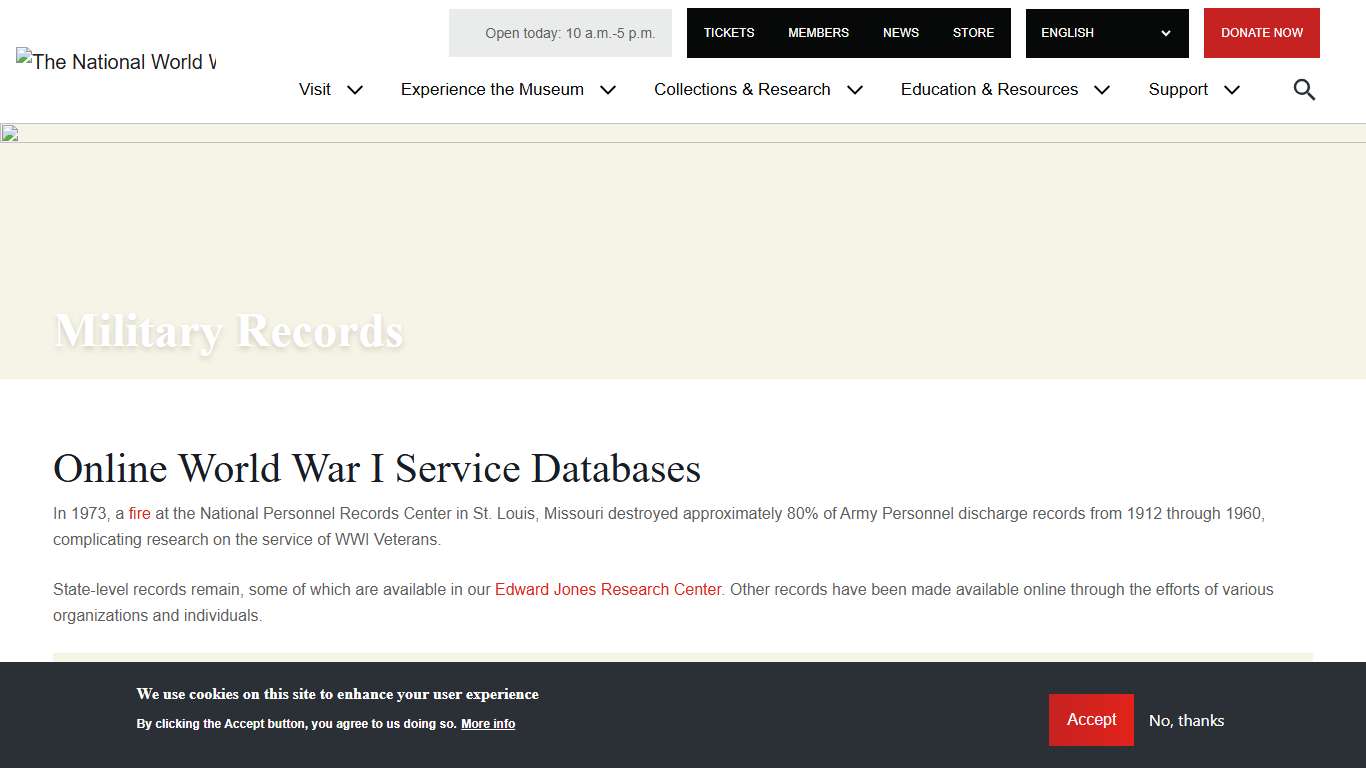The width and height of the screenshot is (1366, 768).
Task: Open the Edward Jones Research Center link
Action: click(608, 590)
